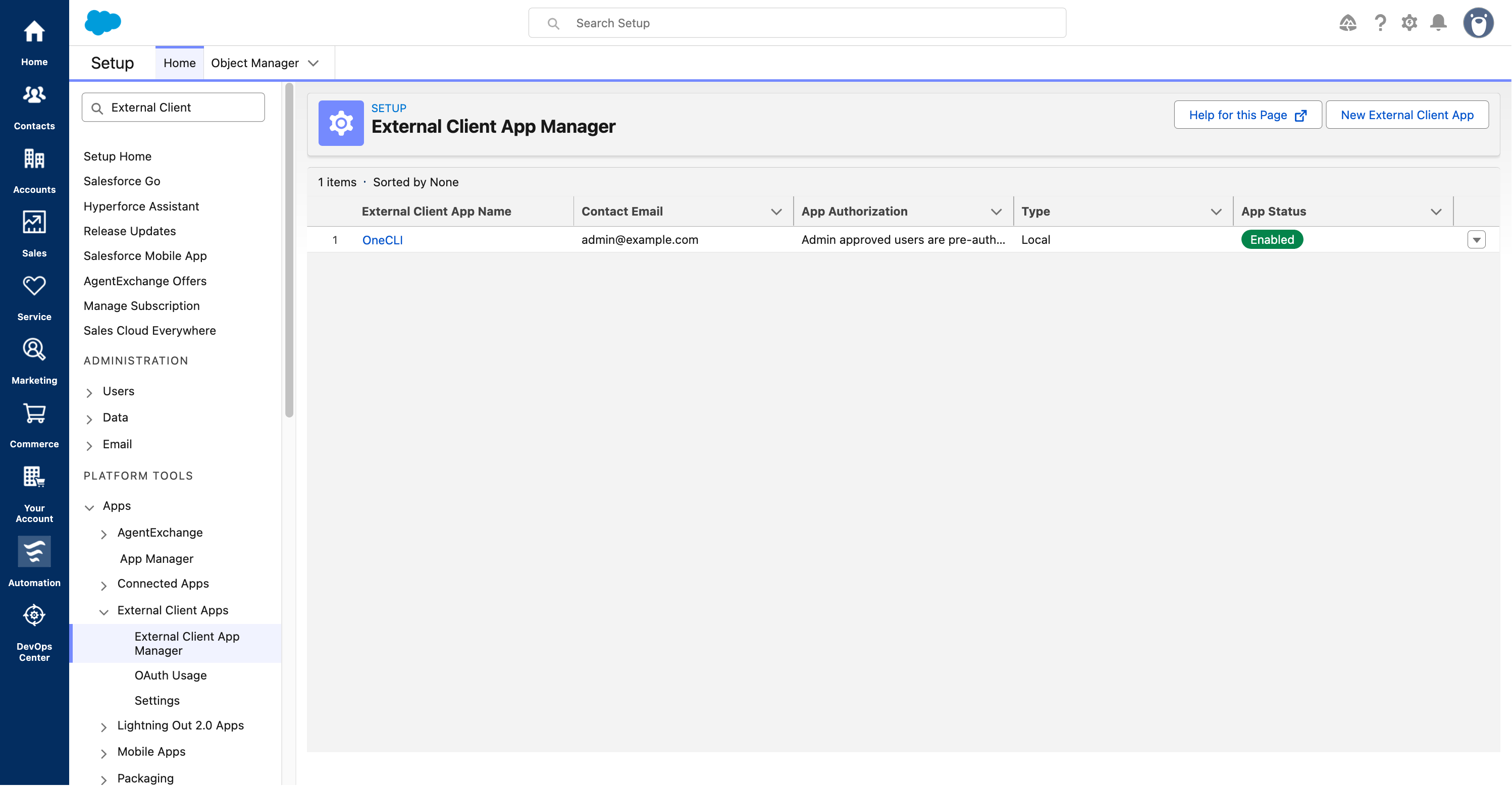
Task: Collapse the Apps section
Action: [x=89, y=507]
